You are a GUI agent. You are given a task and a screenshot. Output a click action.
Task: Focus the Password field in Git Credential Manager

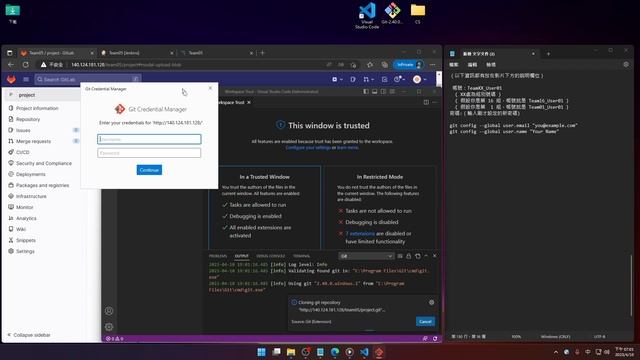149,153
